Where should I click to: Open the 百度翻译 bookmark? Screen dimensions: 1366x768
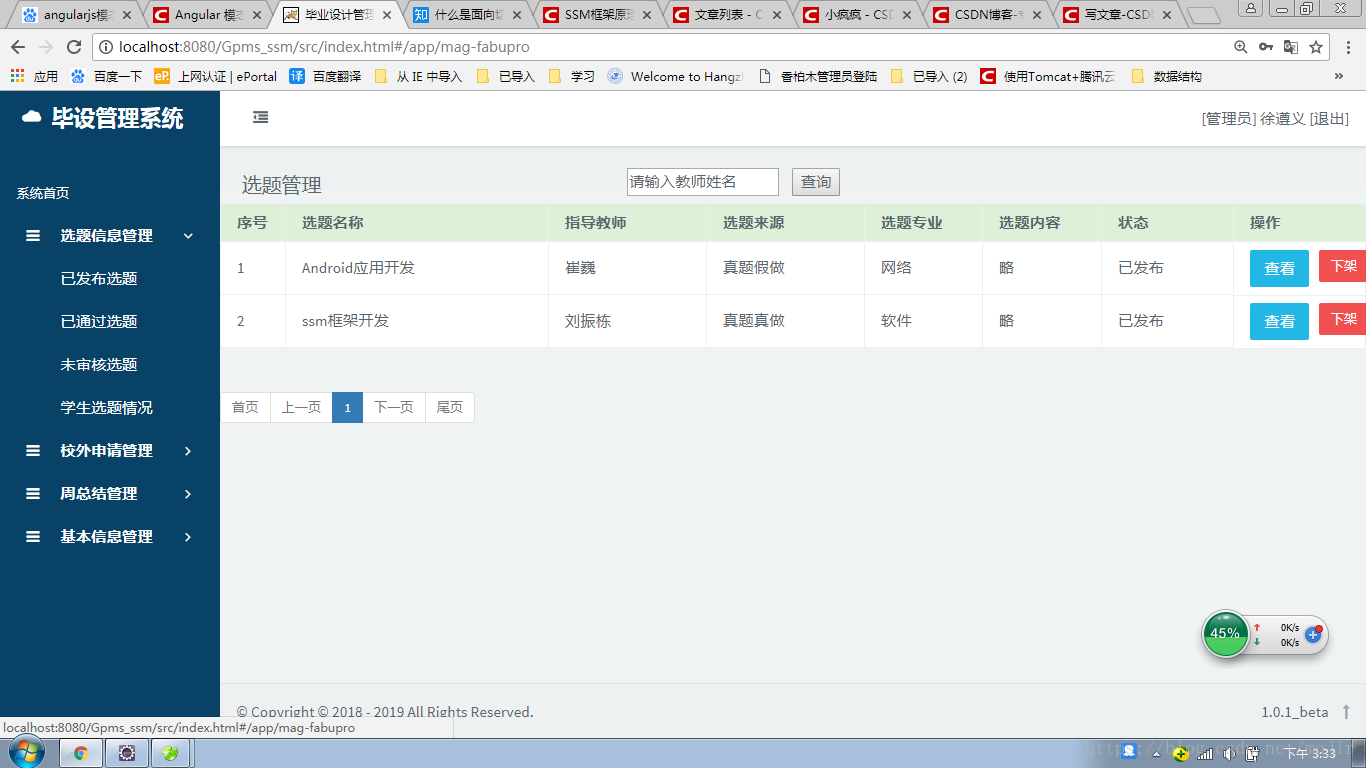(x=325, y=76)
